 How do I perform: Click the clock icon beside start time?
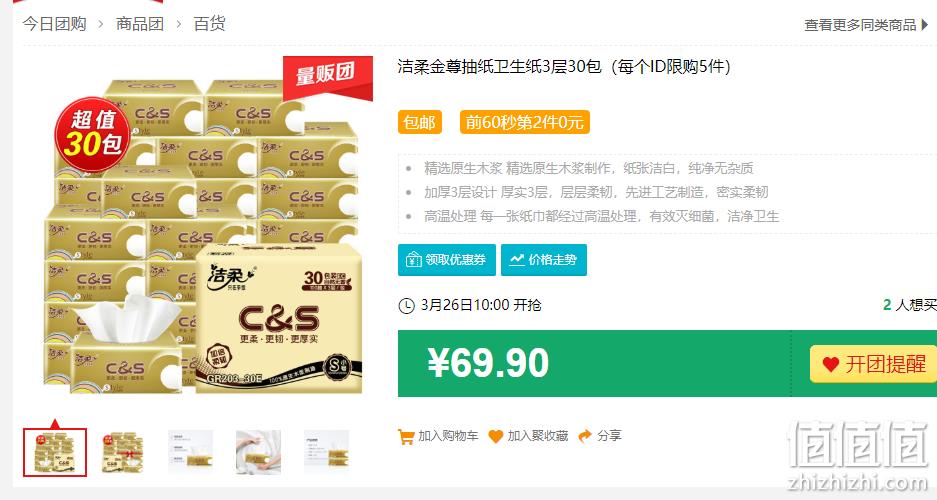click(x=406, y=306)
